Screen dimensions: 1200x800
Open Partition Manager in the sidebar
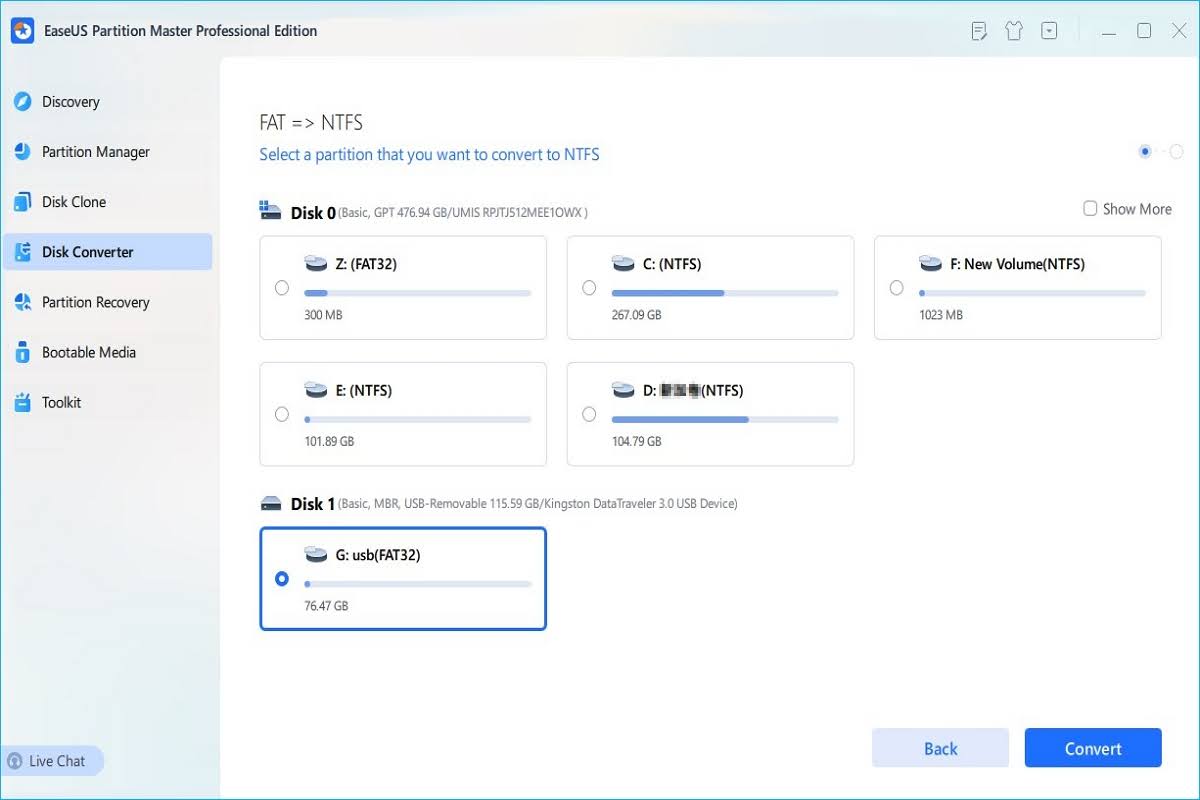107,152
